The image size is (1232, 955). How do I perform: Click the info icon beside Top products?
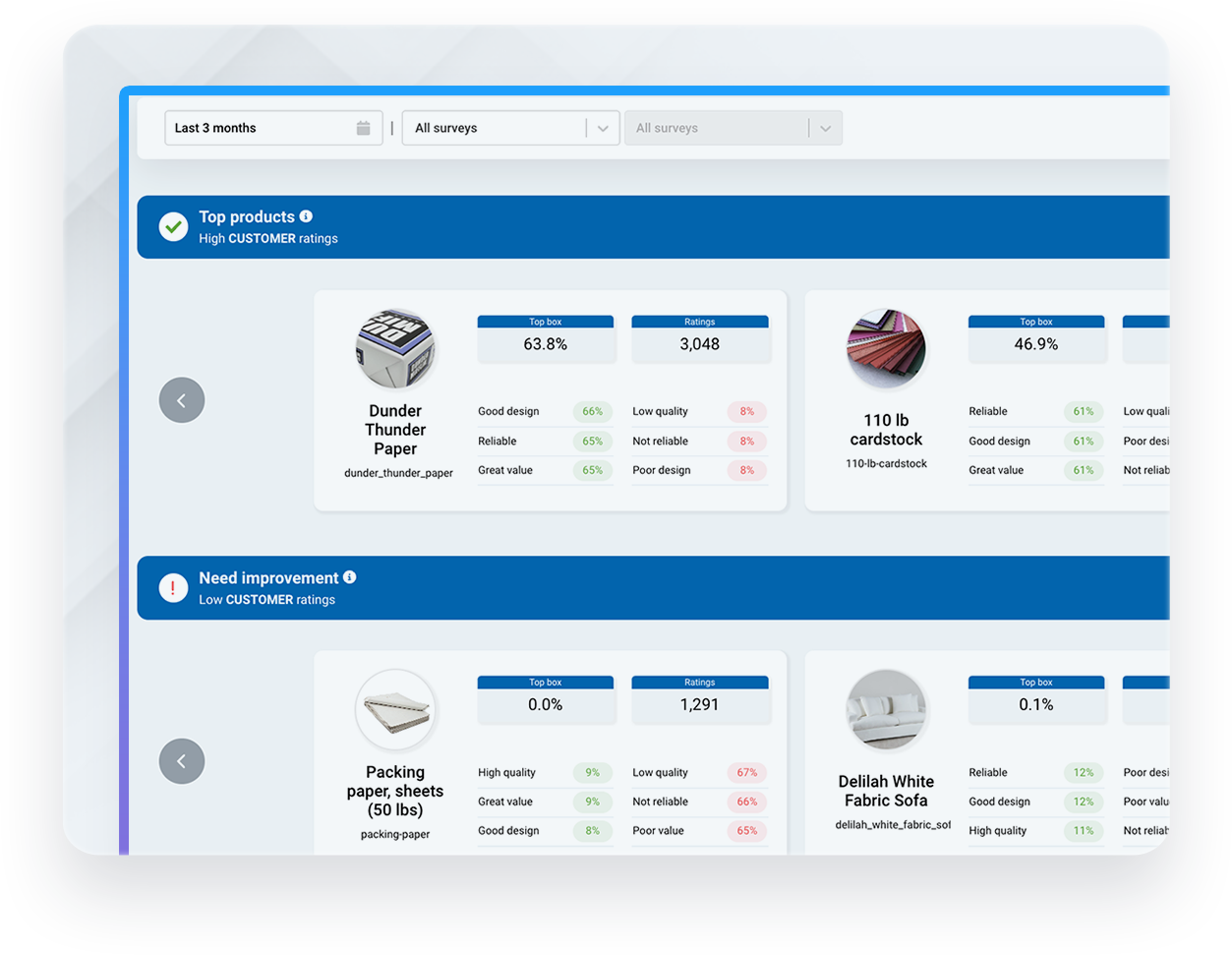306,216
